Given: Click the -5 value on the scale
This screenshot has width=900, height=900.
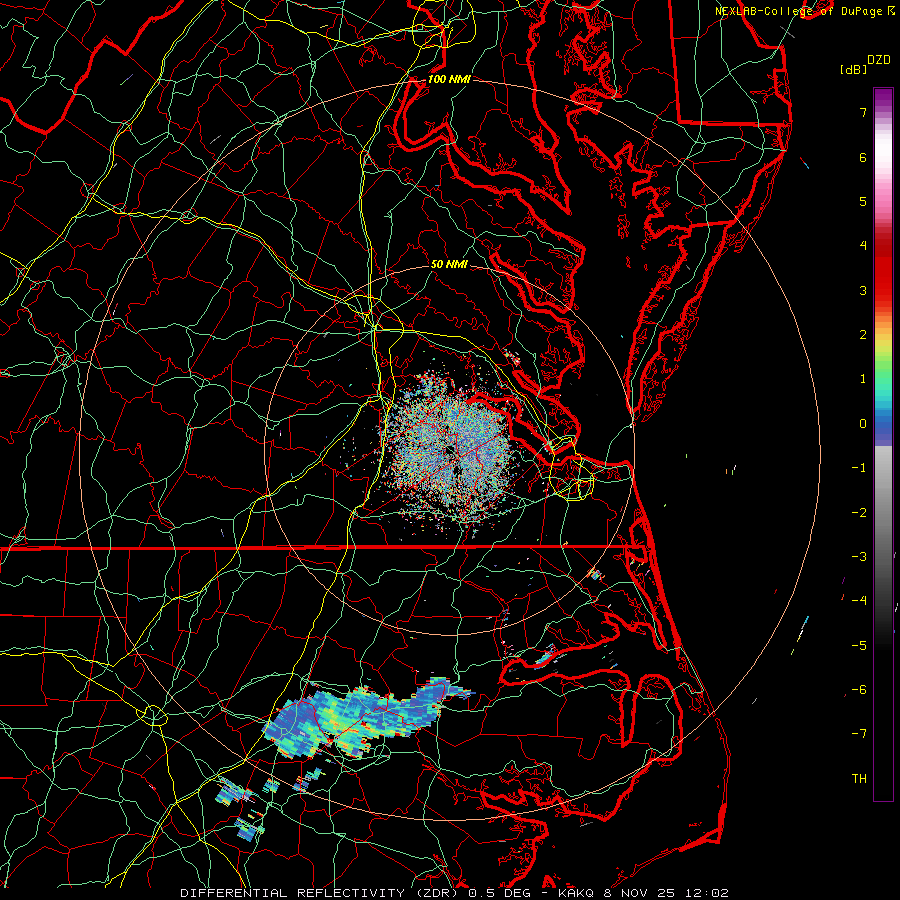Looking at the screenshot, I should pyautogui.click(x=859, y=646).
